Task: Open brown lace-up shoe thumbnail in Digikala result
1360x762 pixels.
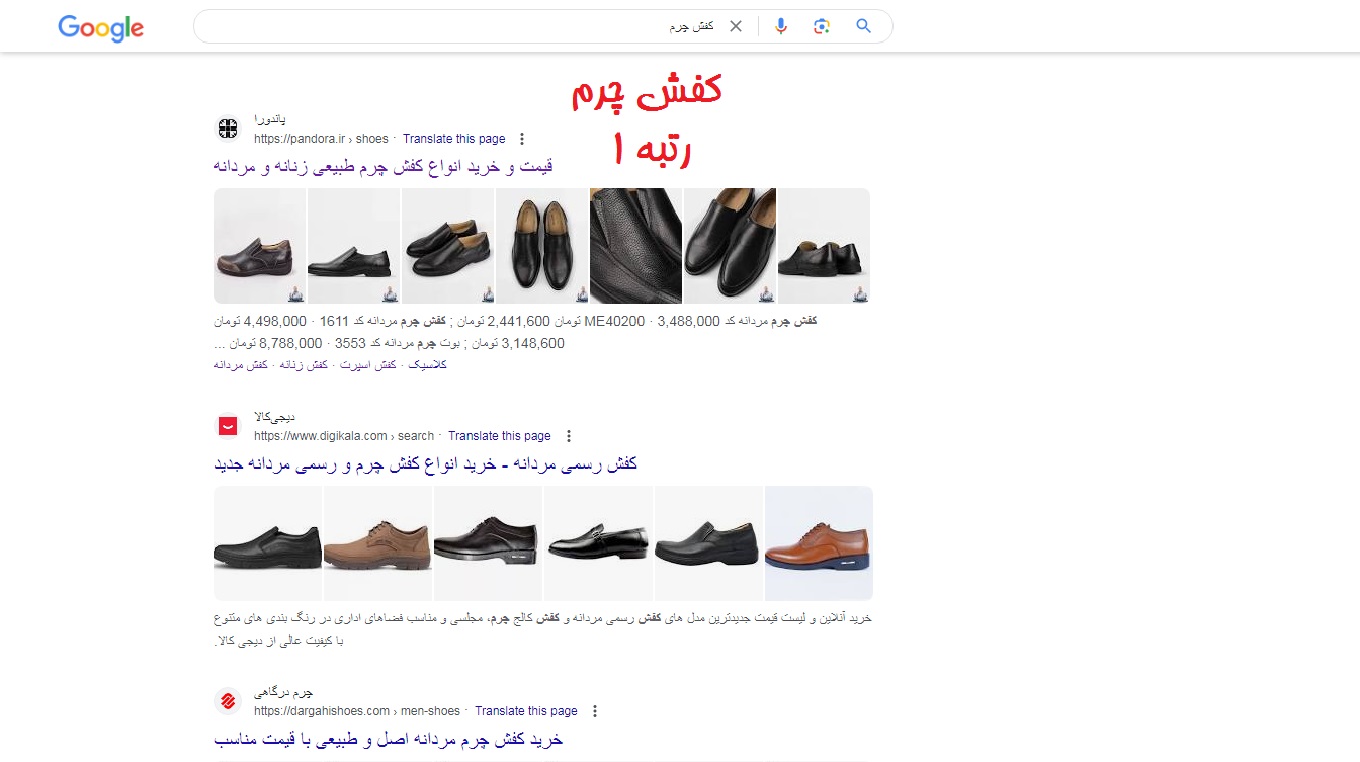Action: [378, 543]
